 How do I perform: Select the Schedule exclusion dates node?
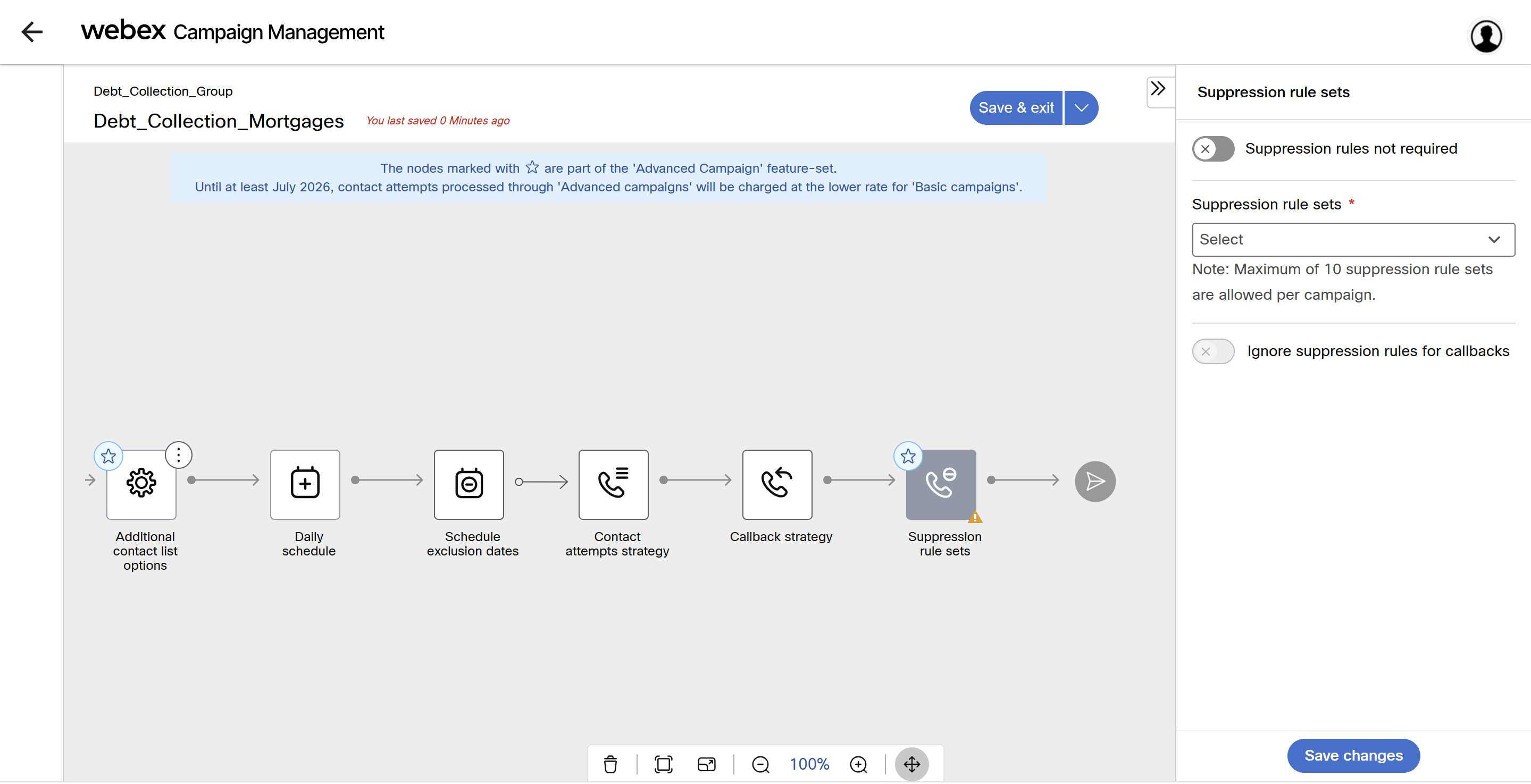[468, 484]
